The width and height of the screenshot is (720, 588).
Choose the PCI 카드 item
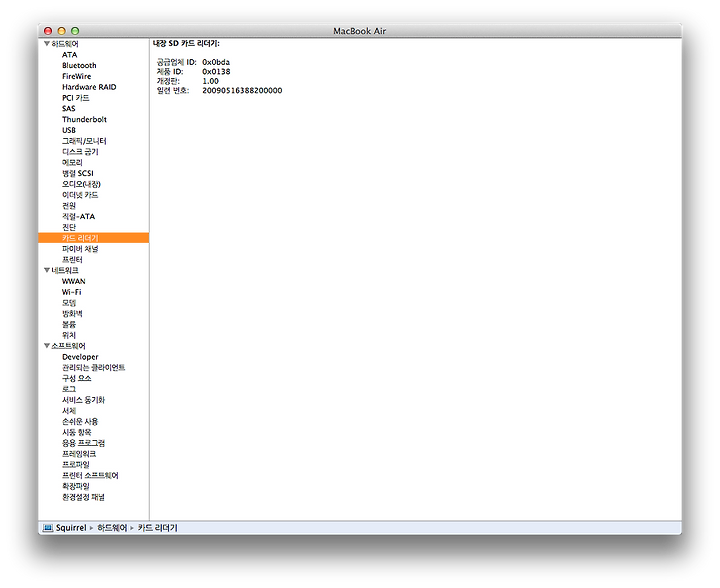point(75,98)
